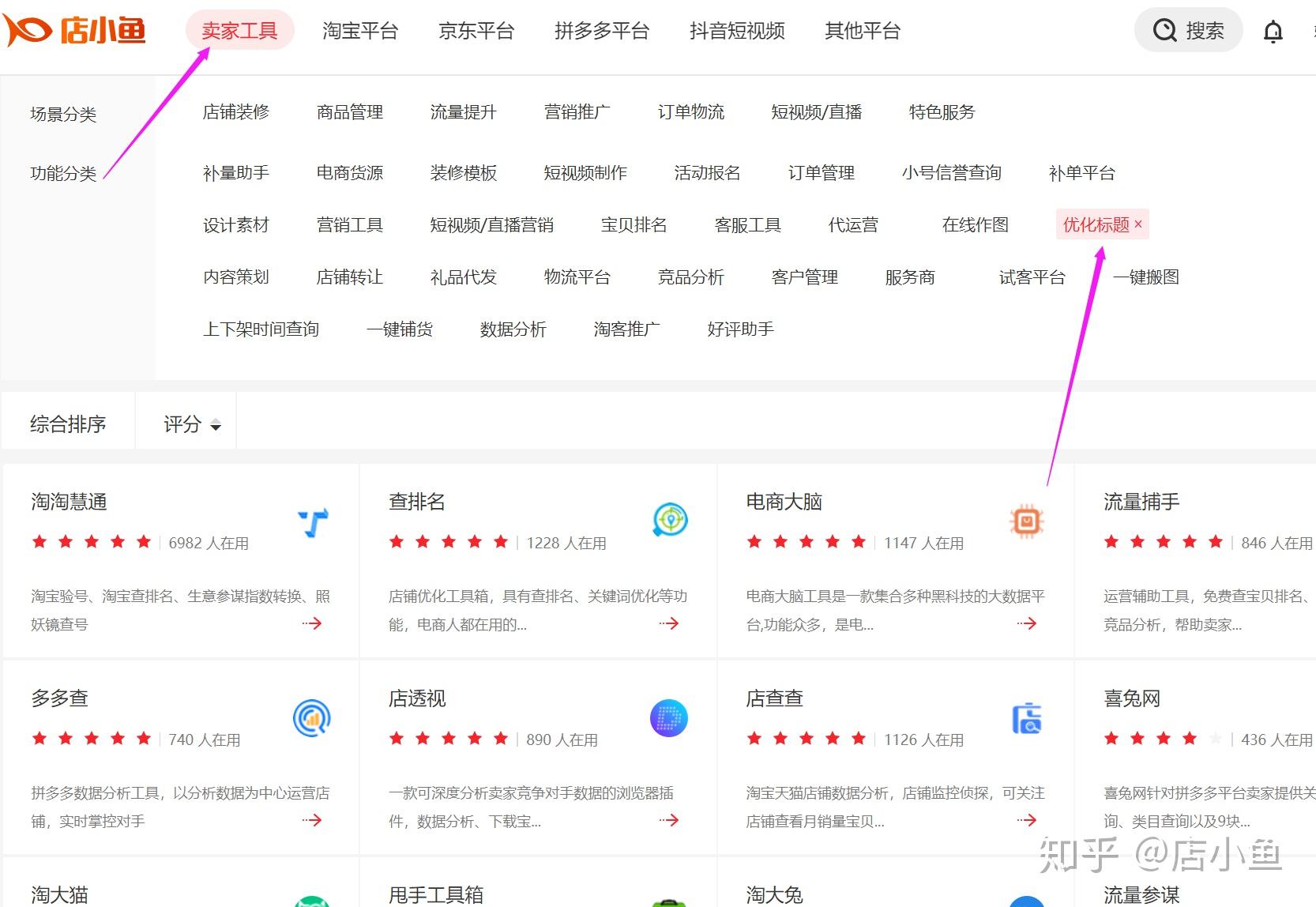Click the 多多查 app icon

click(312, 718)
